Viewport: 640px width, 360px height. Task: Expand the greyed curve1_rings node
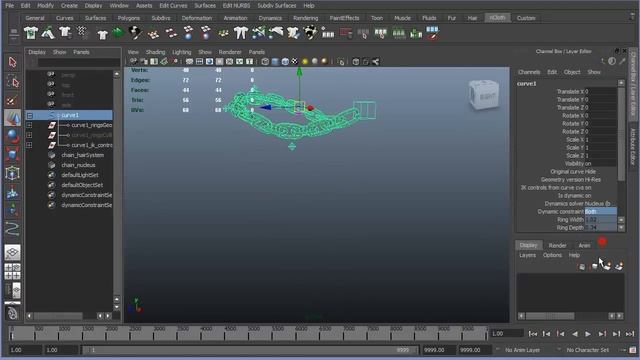(x=29, y=135)
